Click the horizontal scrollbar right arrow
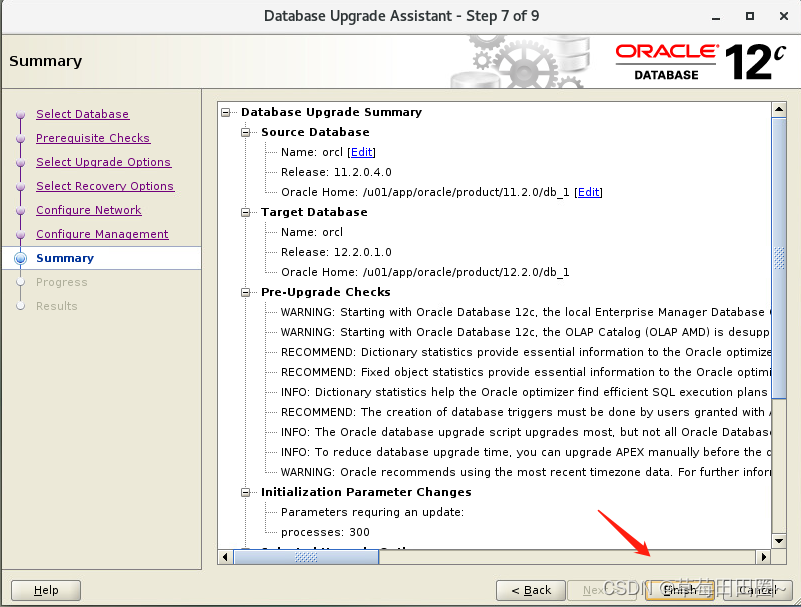Image resolution: width=801 pixels, height=607 pixels. pyautogui.click(x=764, y=557)
